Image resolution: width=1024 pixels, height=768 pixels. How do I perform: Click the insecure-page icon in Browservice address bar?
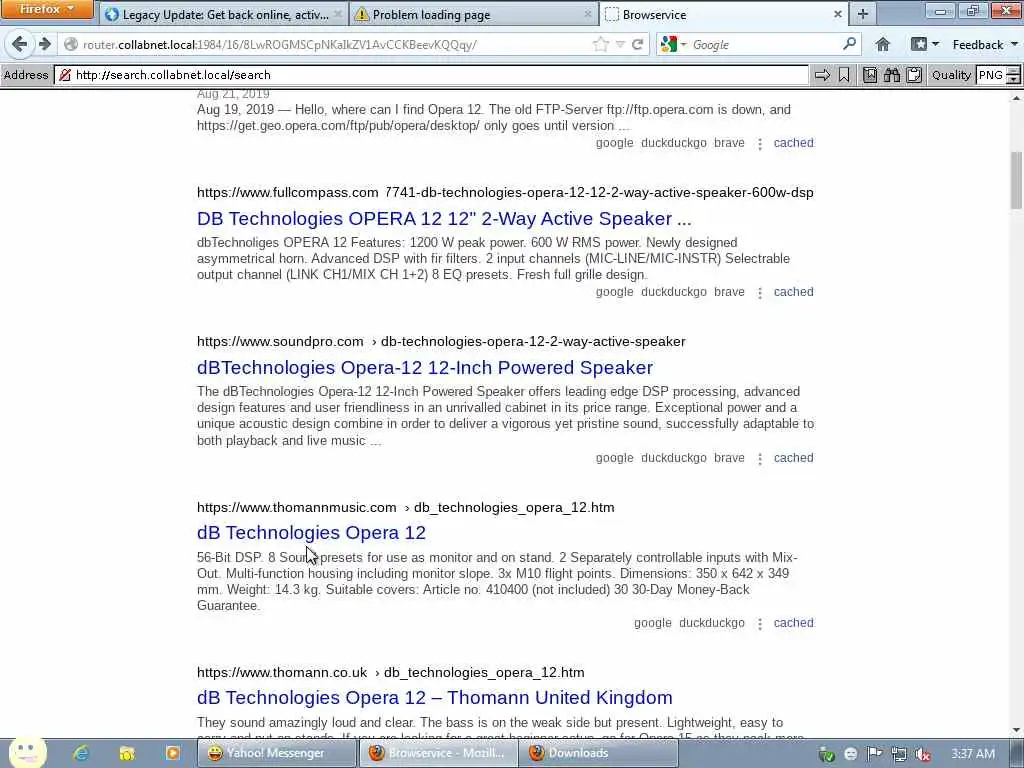point(65,75)
